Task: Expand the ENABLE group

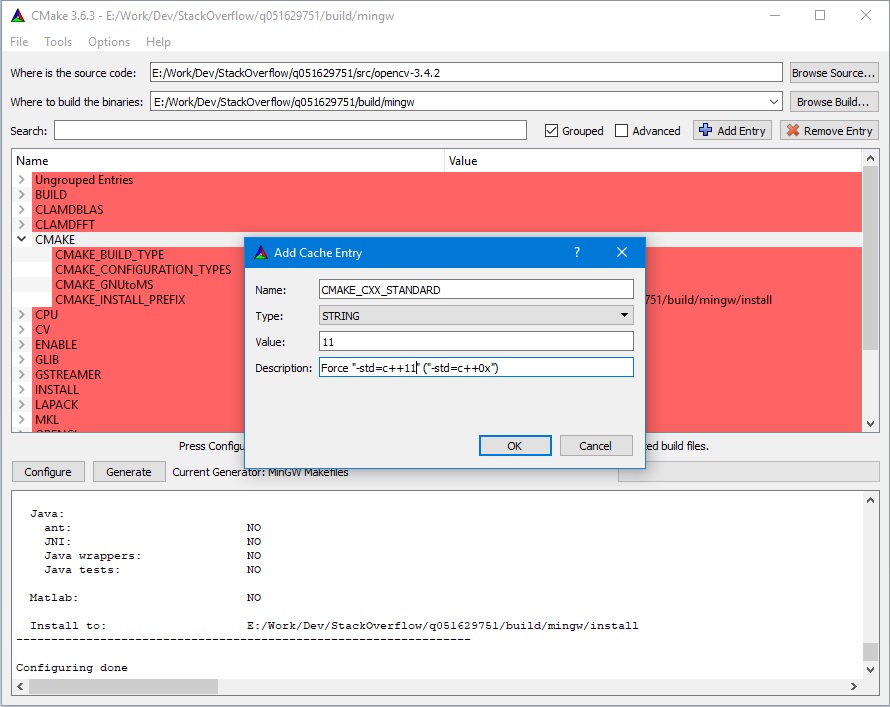Action: coord(22,344)
